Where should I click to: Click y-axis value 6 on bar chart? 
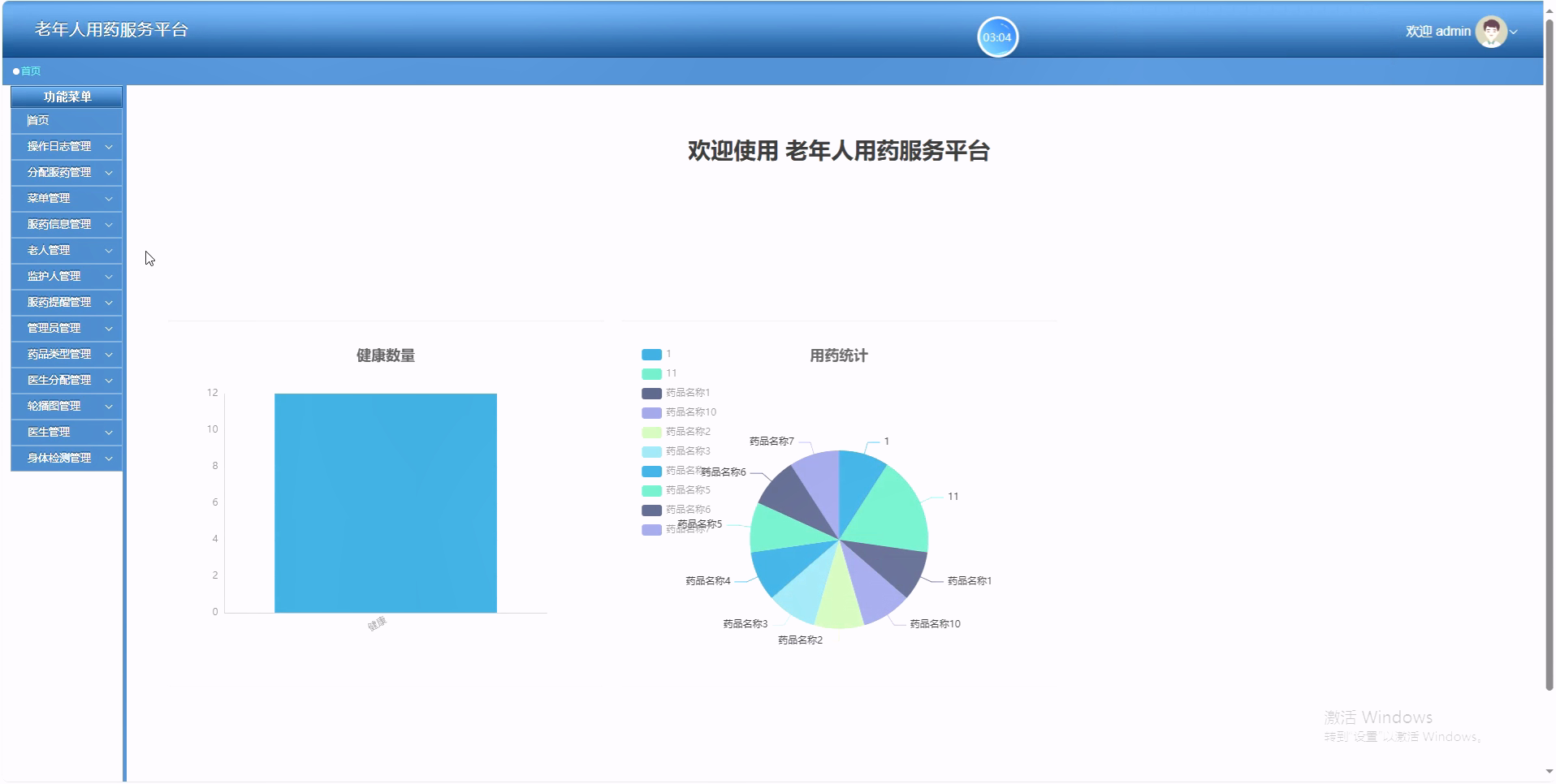(x=215, y=502)
